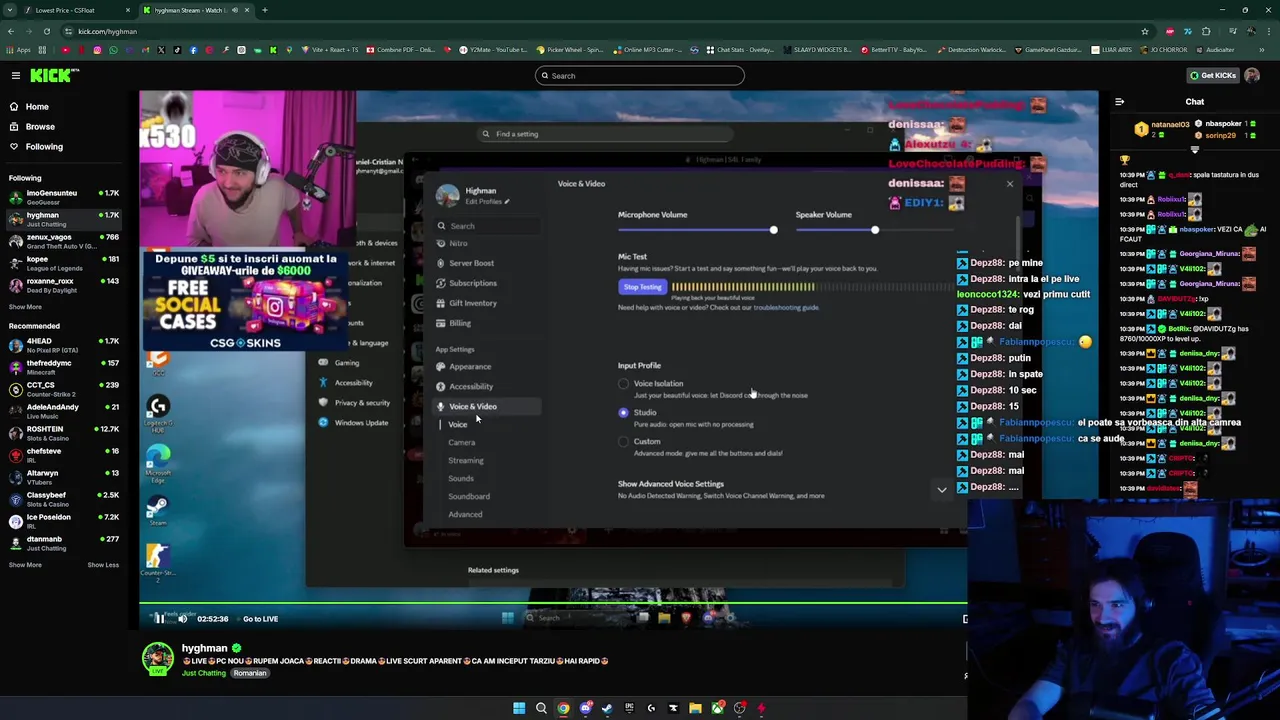Click the Get KICKs button

[1213, 75]
